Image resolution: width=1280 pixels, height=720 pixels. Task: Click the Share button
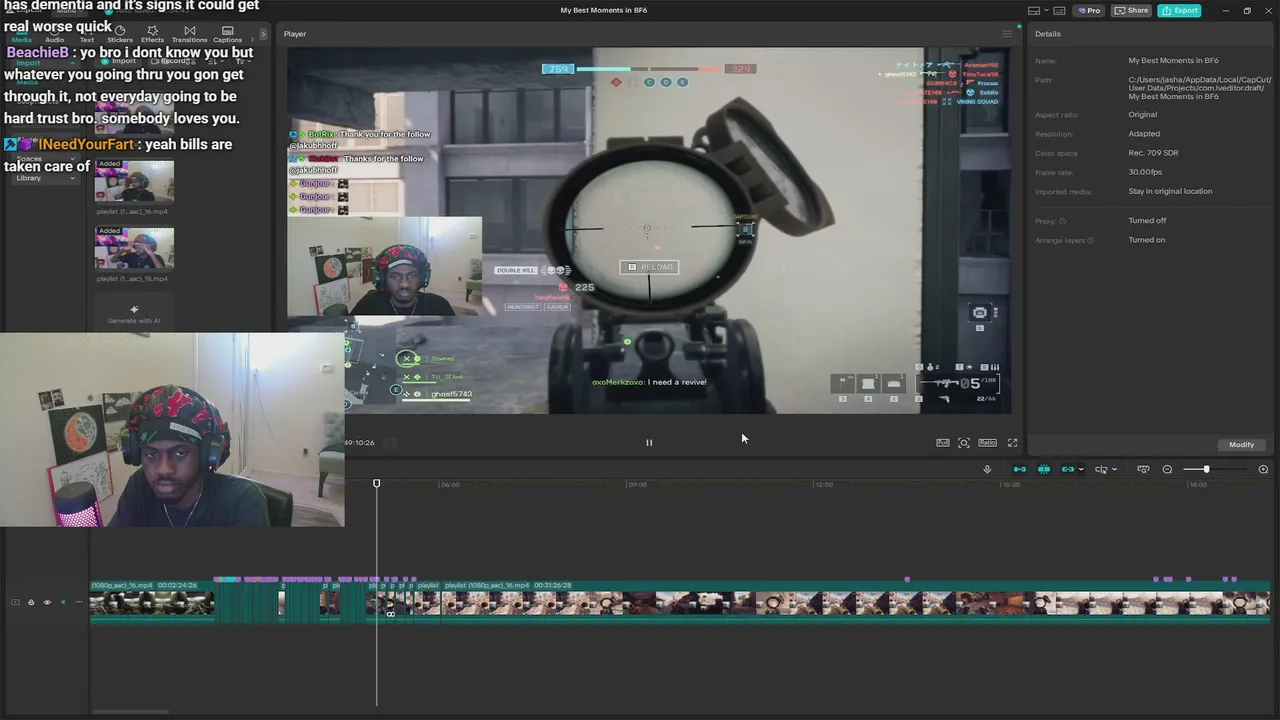[1132, 10]
